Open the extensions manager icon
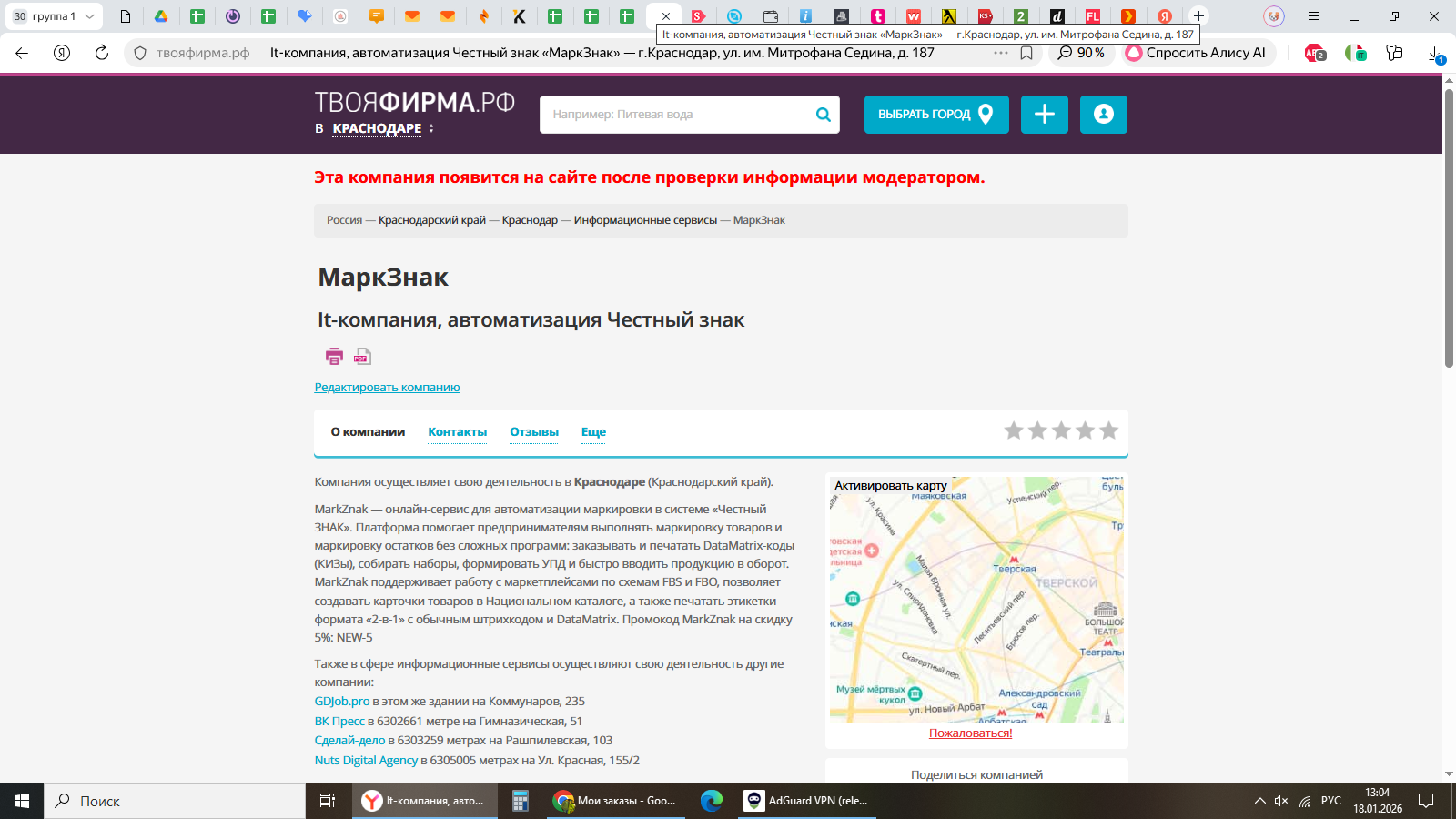Viewport: 1456px width, 819px height. coord(1394,53)
